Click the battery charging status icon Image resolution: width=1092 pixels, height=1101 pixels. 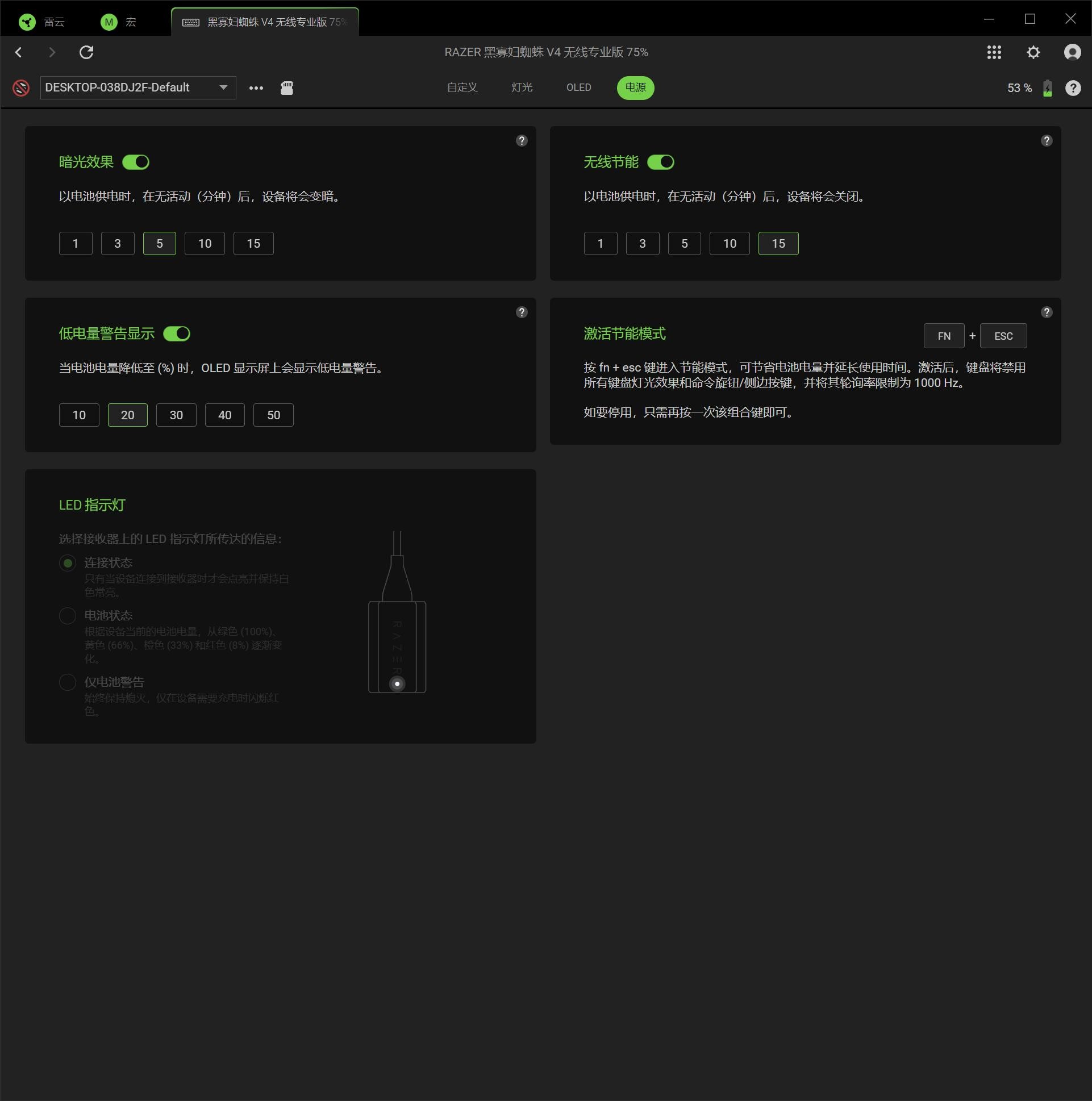[1047, 87]
